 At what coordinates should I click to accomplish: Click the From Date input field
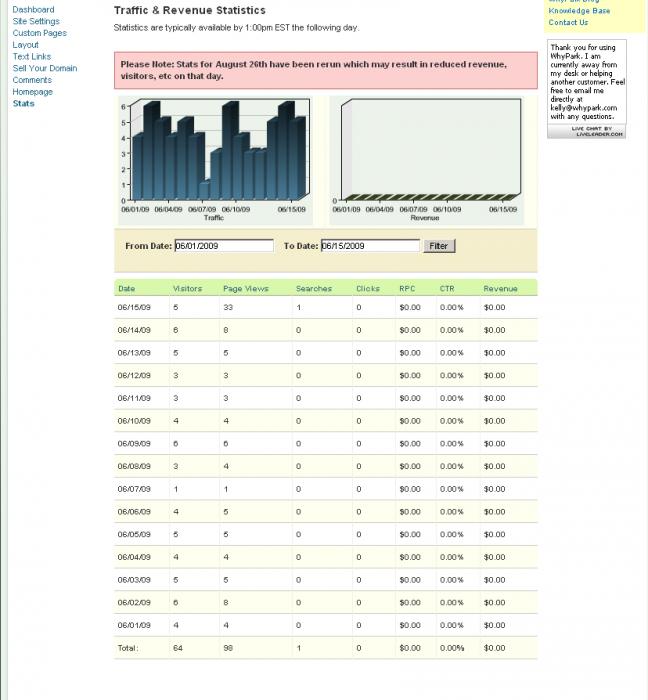[x=224, y=246]
